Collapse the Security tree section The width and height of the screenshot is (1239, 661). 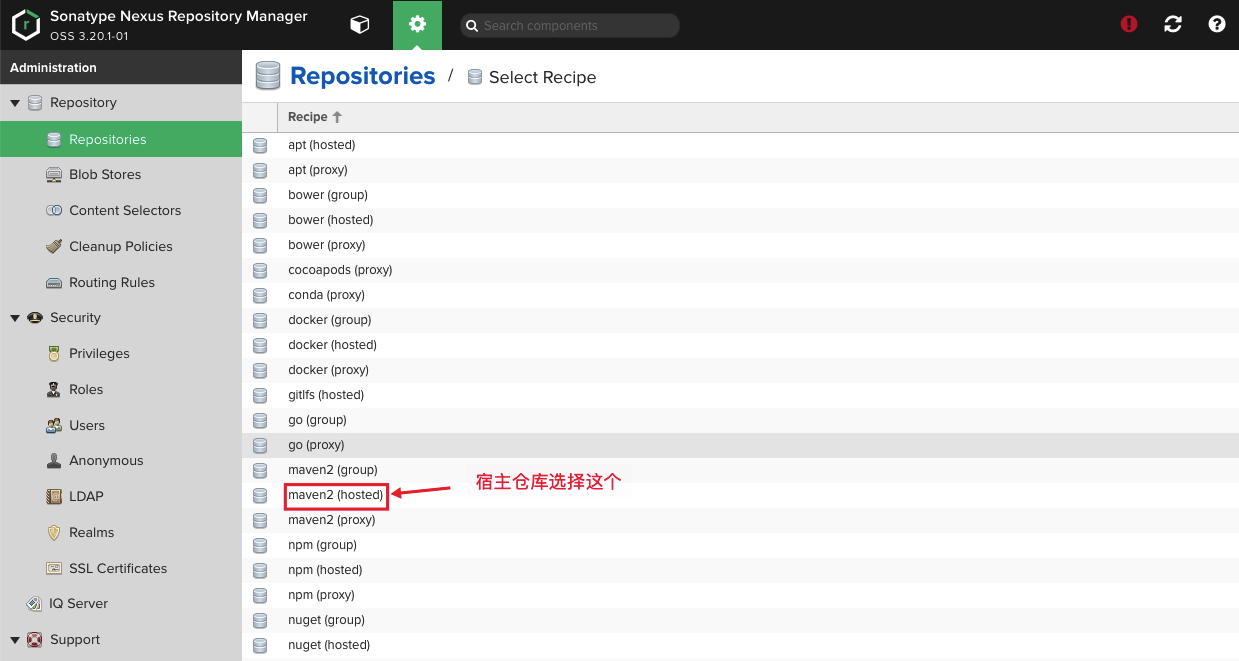[x=15, y=318]
